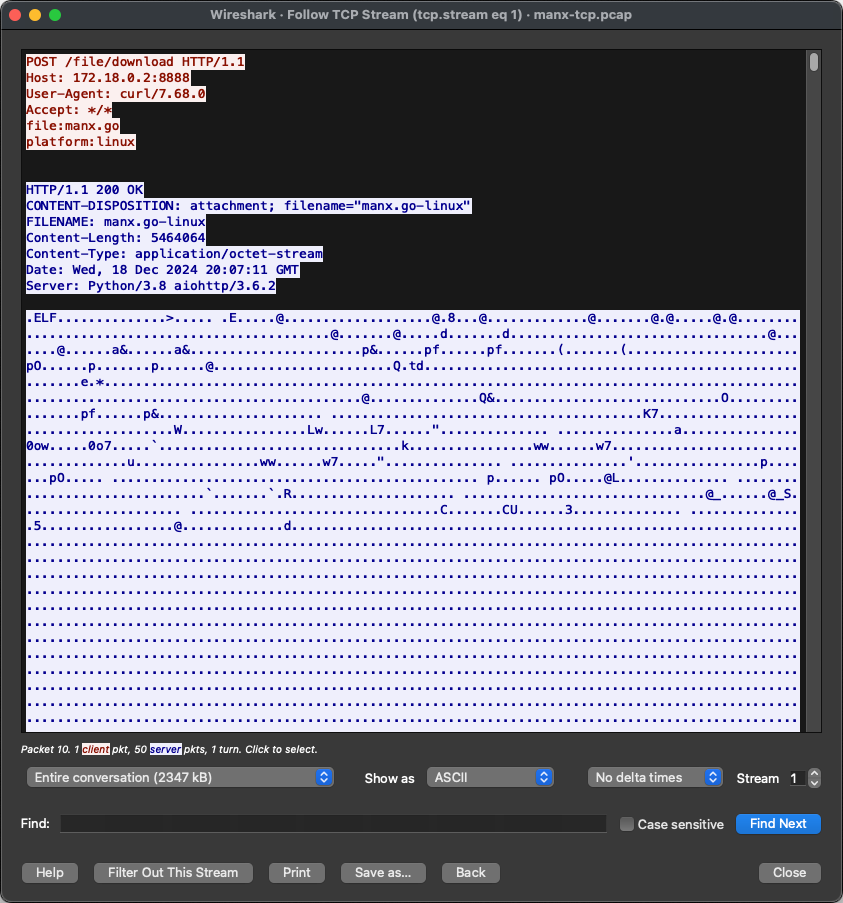Click the Back button
Viewport: 843px width, 903px height.
pyautogui.click(x=470, y=872)
